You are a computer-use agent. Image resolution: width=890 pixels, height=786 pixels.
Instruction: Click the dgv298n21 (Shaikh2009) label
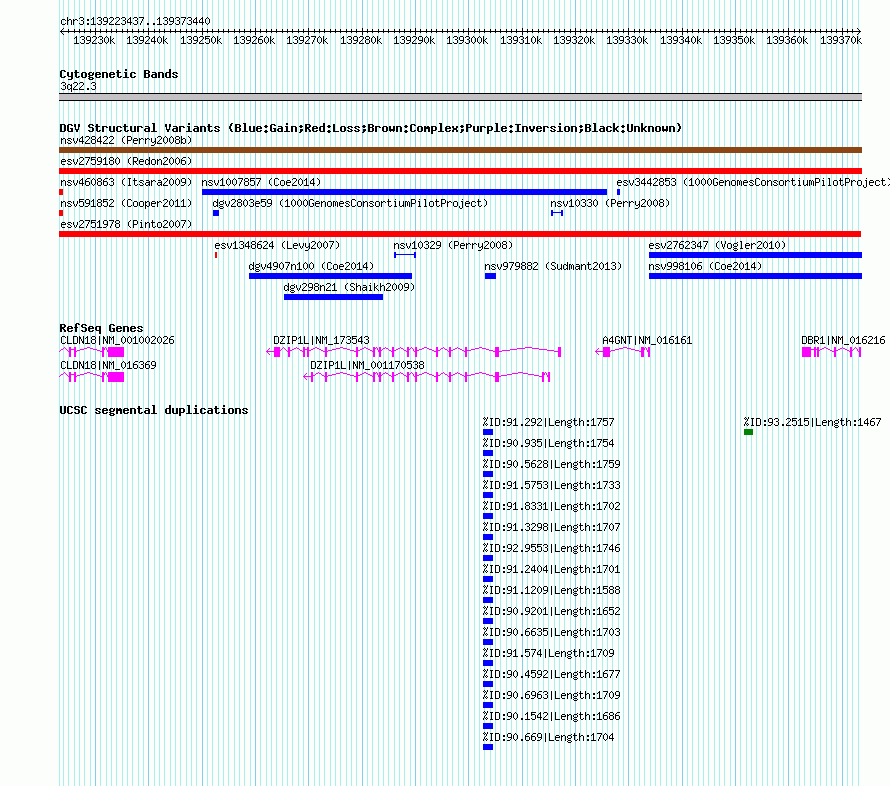pos(349,287)
